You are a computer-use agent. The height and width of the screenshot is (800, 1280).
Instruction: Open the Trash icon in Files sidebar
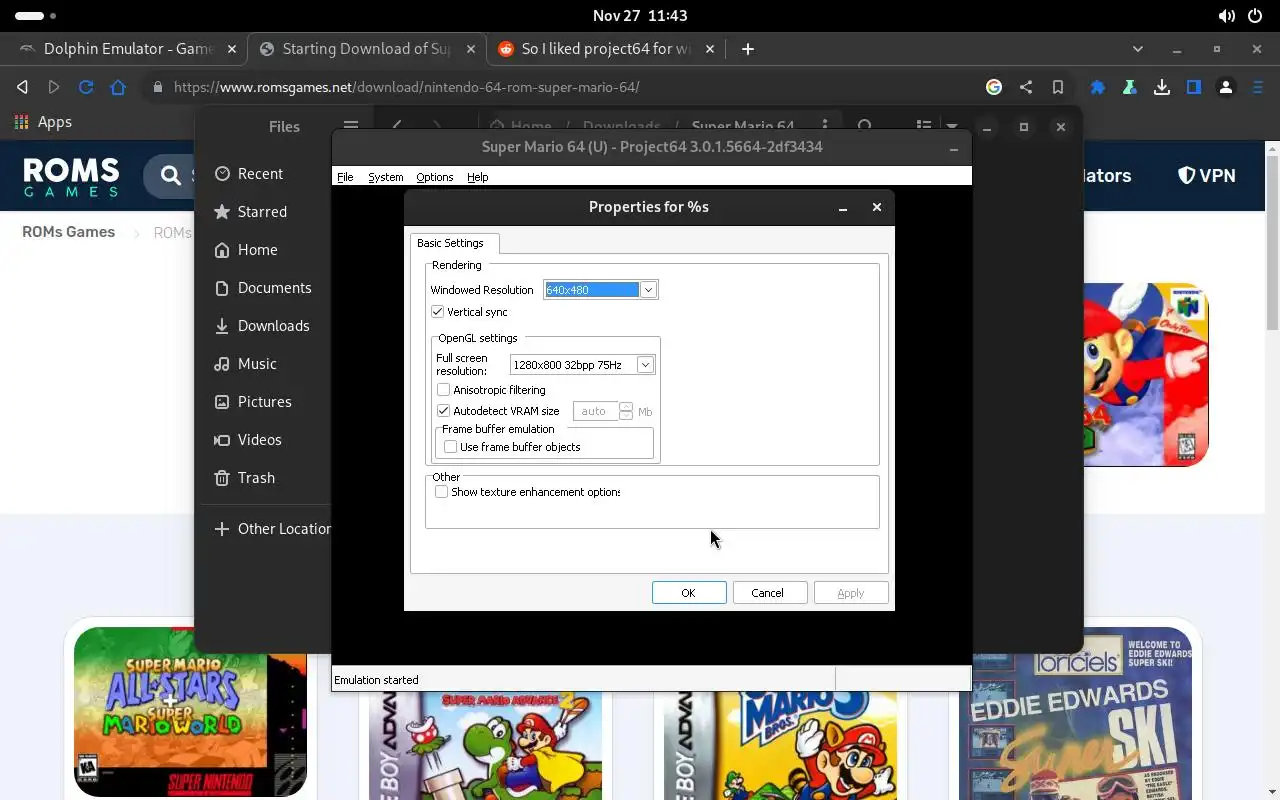tap(222, 478)
